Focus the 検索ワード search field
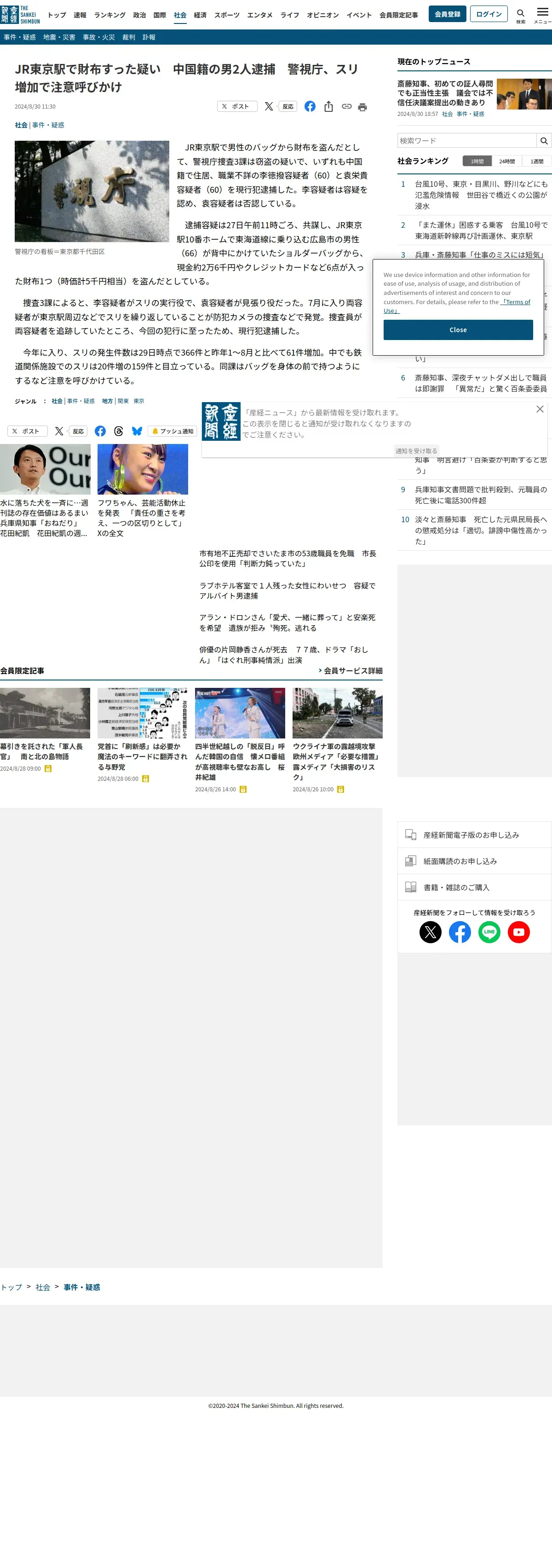Screen dimensions: 552x1568 tap(467, 141)
